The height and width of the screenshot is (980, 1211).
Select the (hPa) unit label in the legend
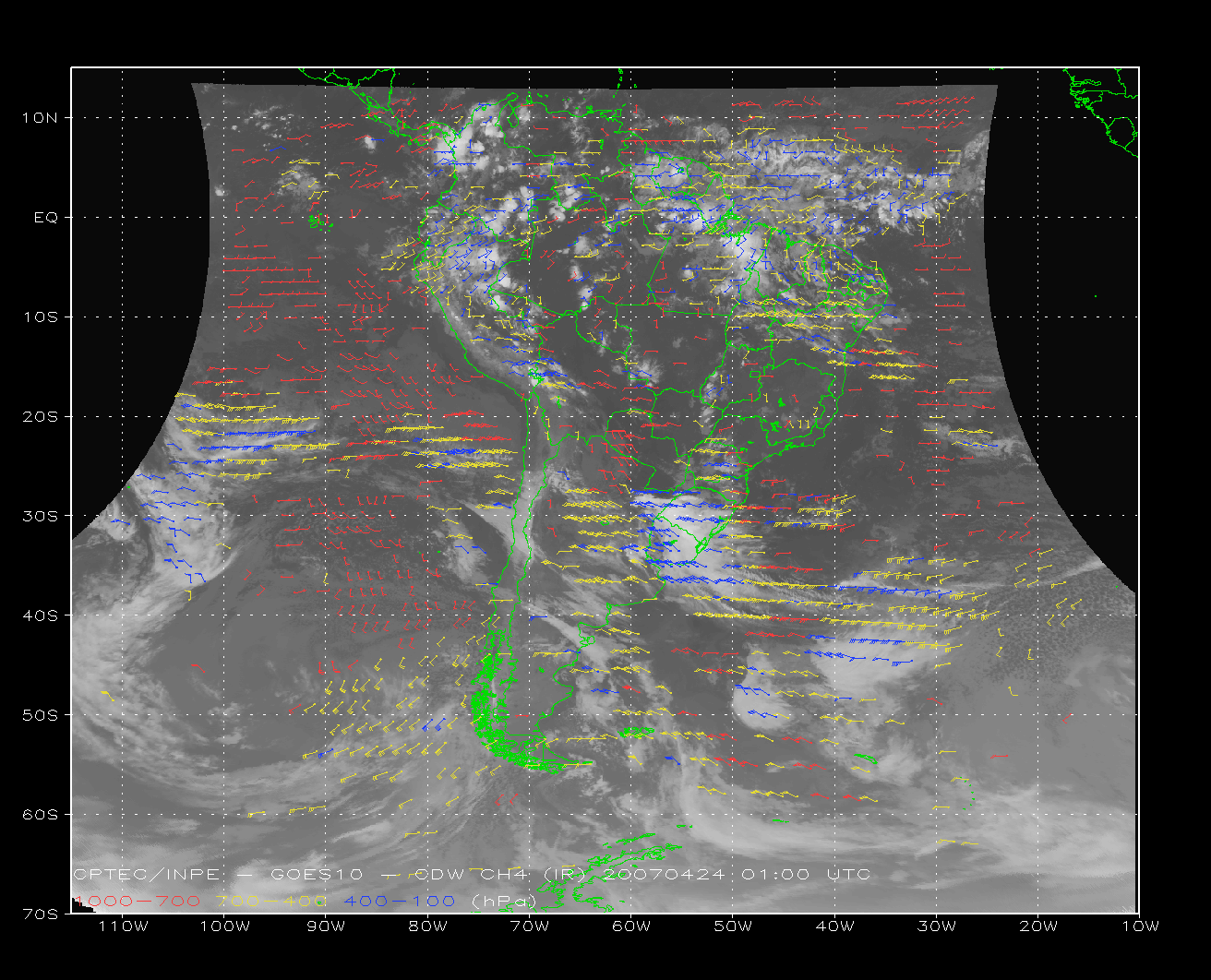pyautogui.click(x=504, y=901)
